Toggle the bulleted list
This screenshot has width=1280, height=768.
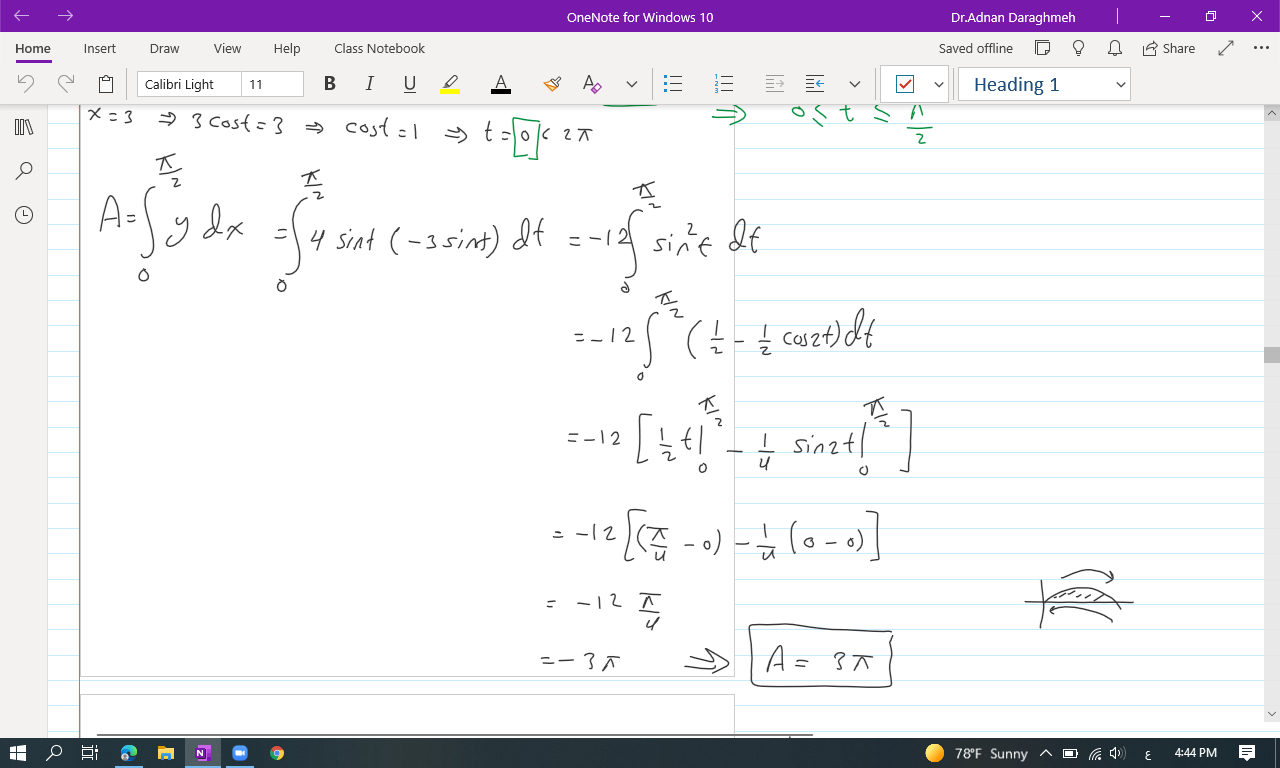tap(673, 84)
